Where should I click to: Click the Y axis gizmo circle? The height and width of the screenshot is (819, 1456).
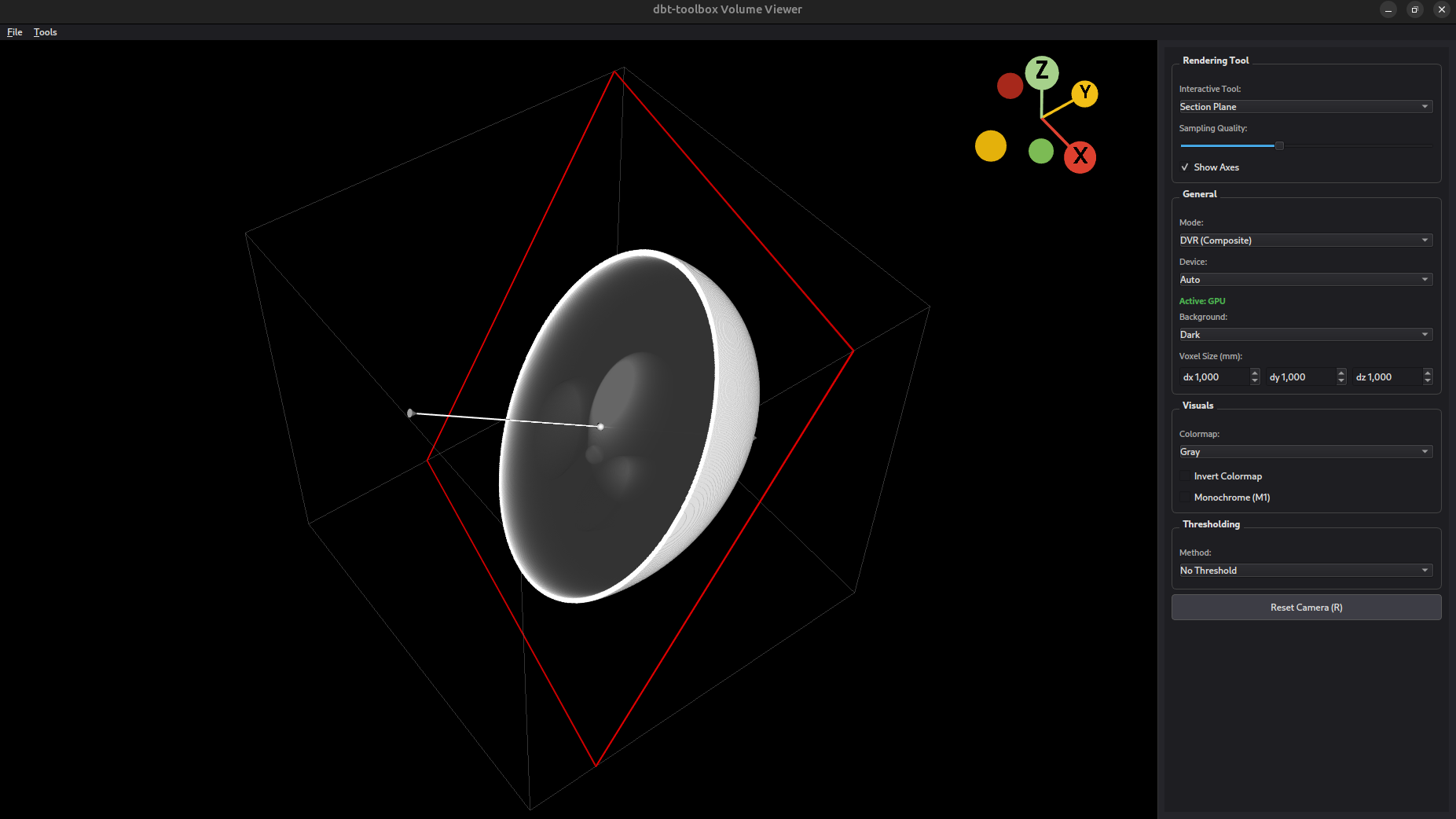[x=1084, y=94]
